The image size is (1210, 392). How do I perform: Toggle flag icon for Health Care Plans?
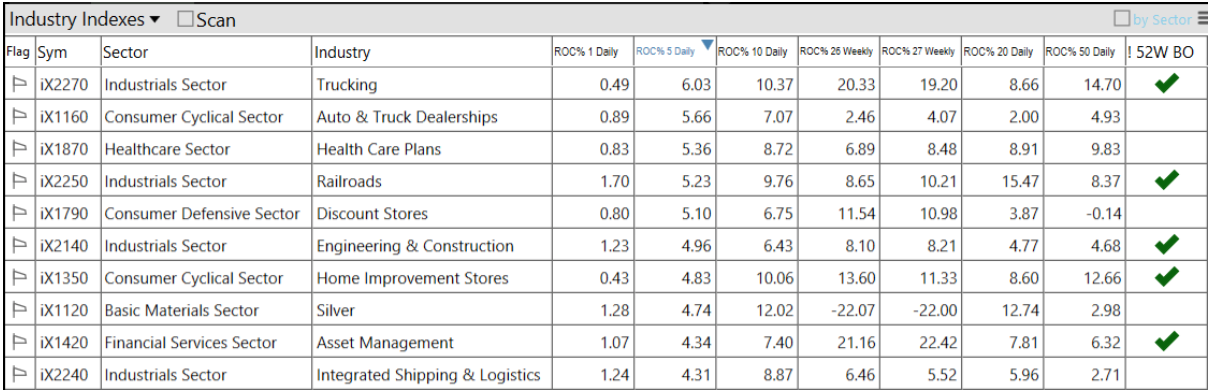click(x=19, y=149)
